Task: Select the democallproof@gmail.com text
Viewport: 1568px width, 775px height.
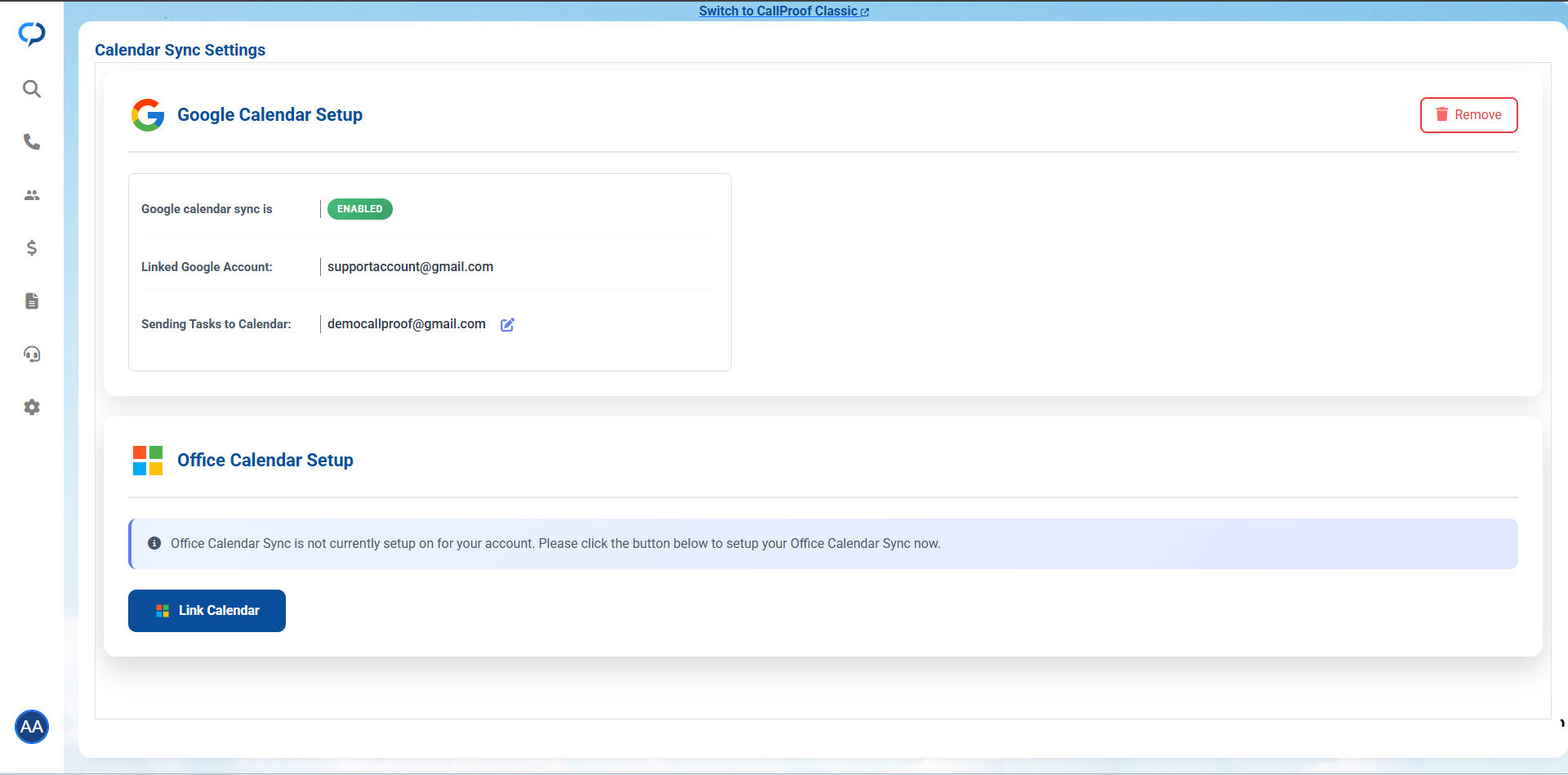Action: point(407,324)
